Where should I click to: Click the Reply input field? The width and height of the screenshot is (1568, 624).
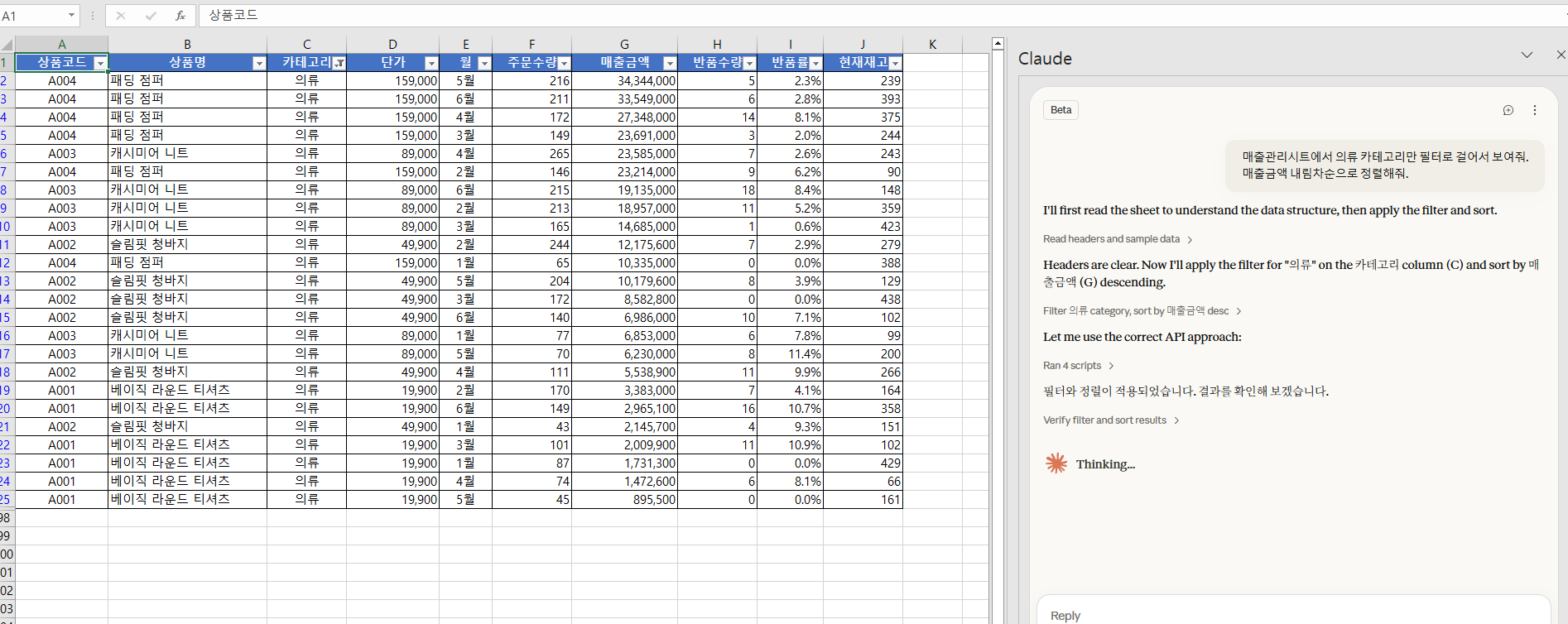point(1291,615)
